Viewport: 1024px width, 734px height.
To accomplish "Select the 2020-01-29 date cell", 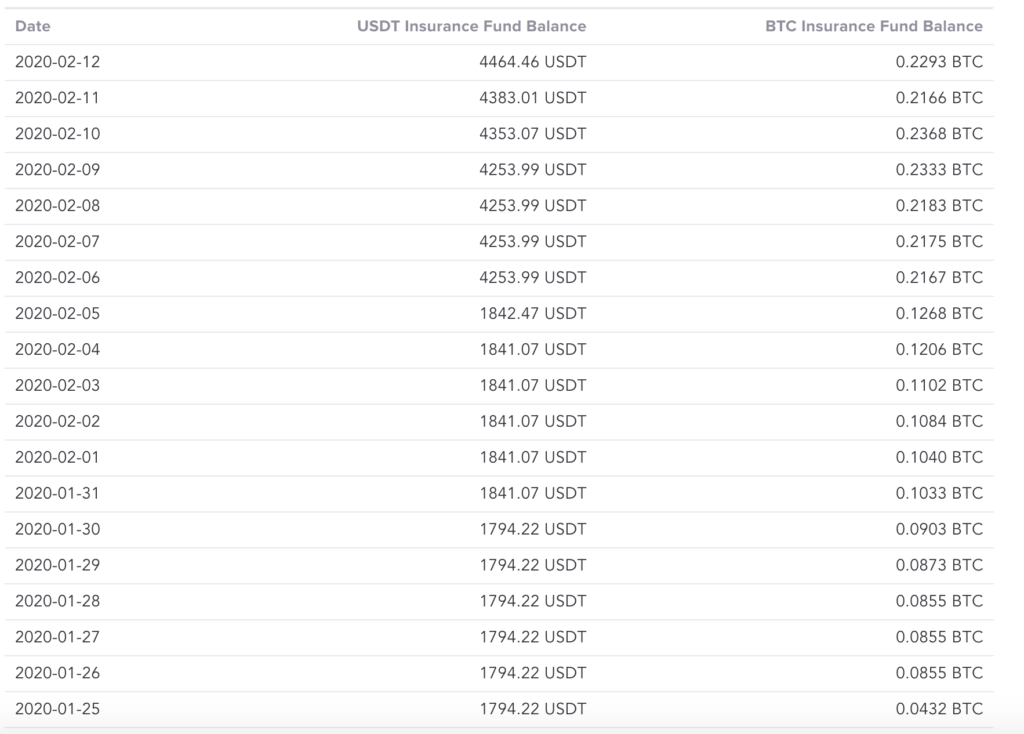I will (57, 565).
